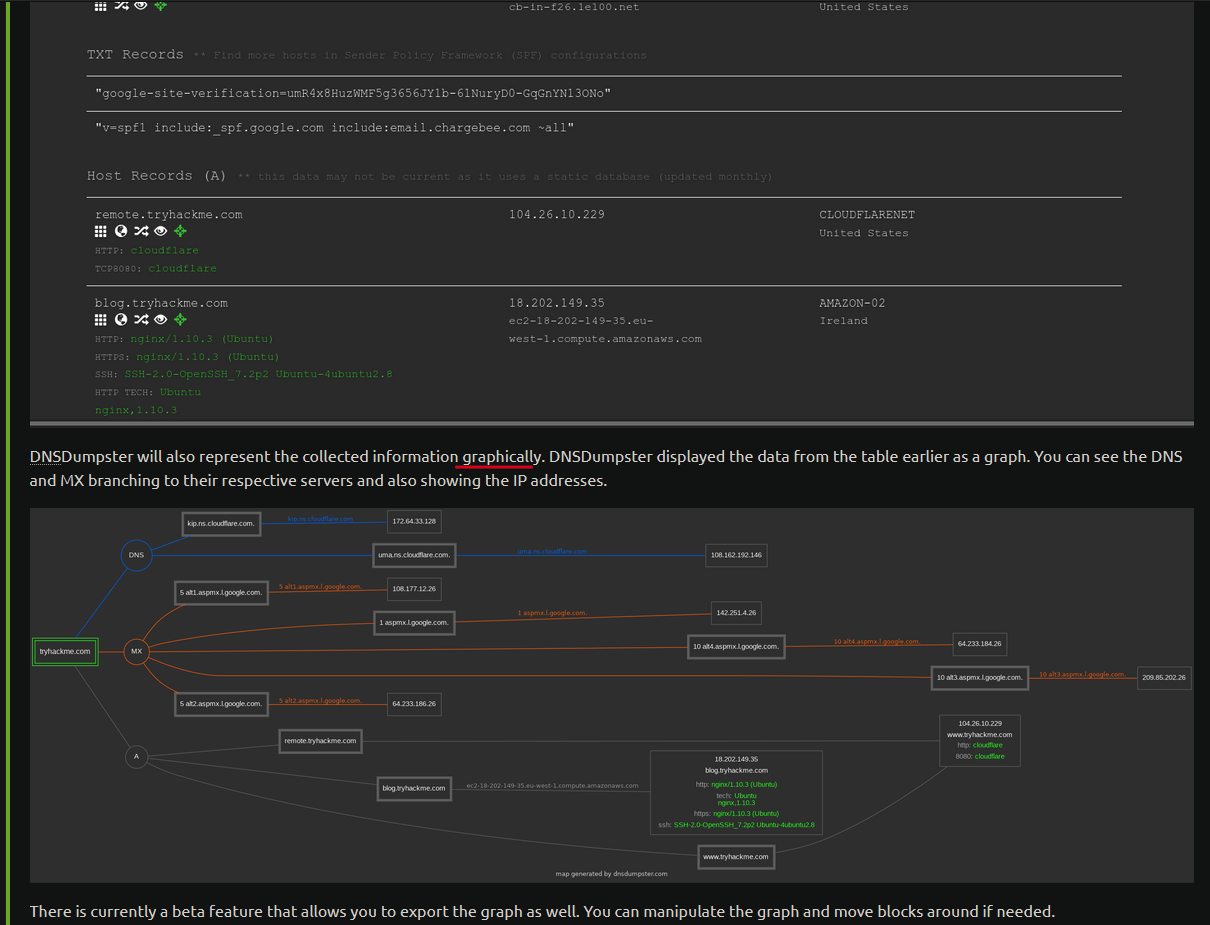Click the blog.tryhackme.com graph node
Screen dimensions: 1210x925
coord(414,788)
